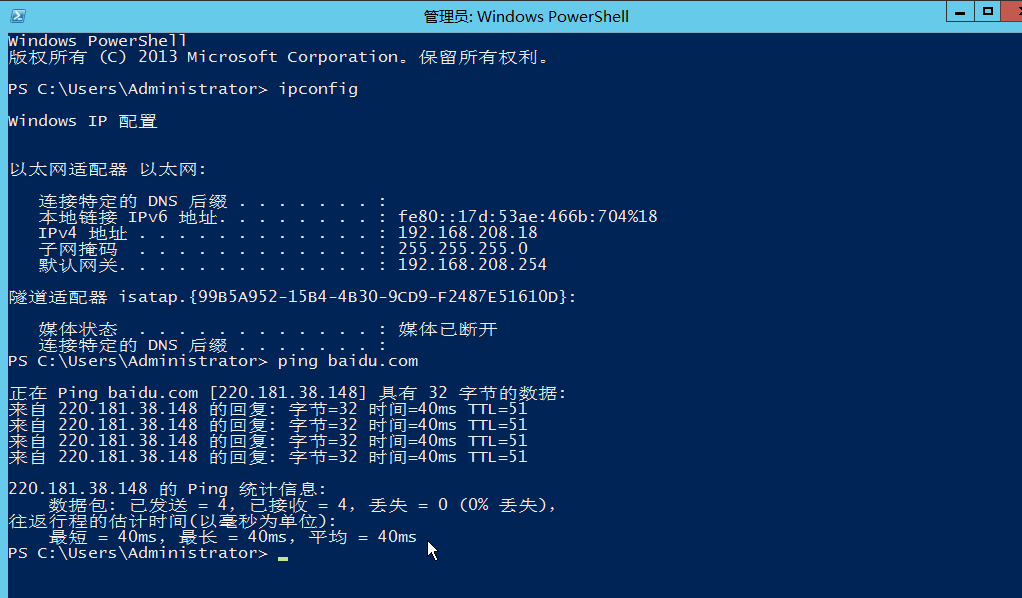The width and height of the screenshot is (1022, 598).
Task: Maximize the PowerShell window
Action: [987, 11]
